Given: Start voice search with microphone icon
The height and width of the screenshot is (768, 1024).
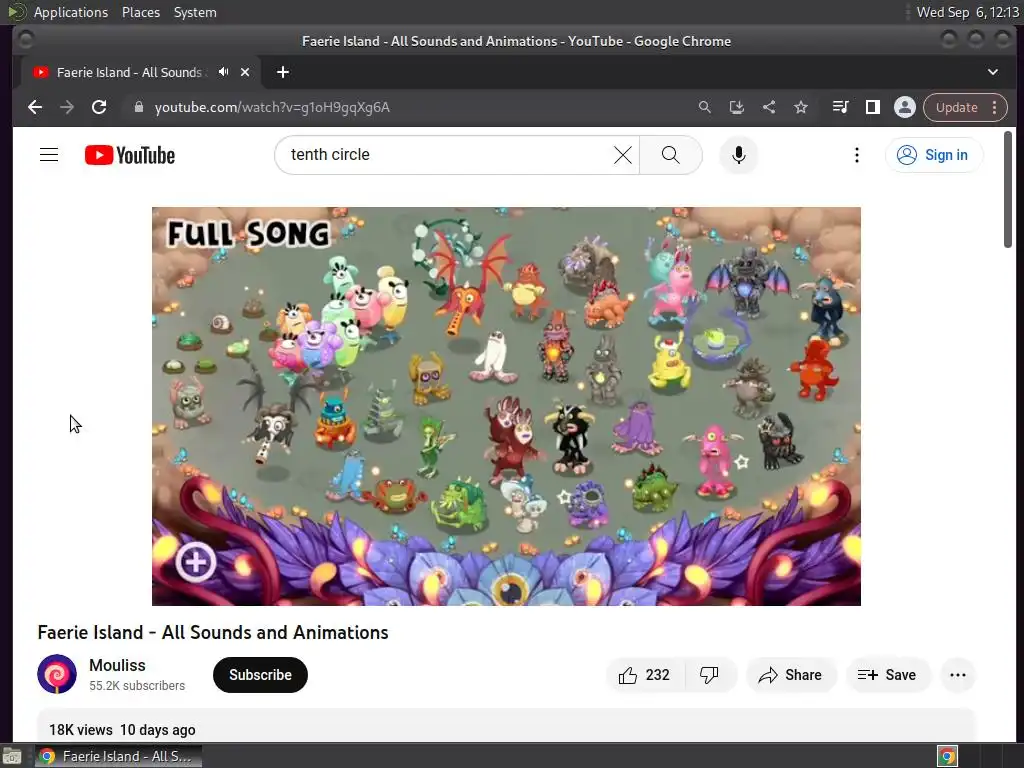Looking at the screenshot, I should pos(739,155).
